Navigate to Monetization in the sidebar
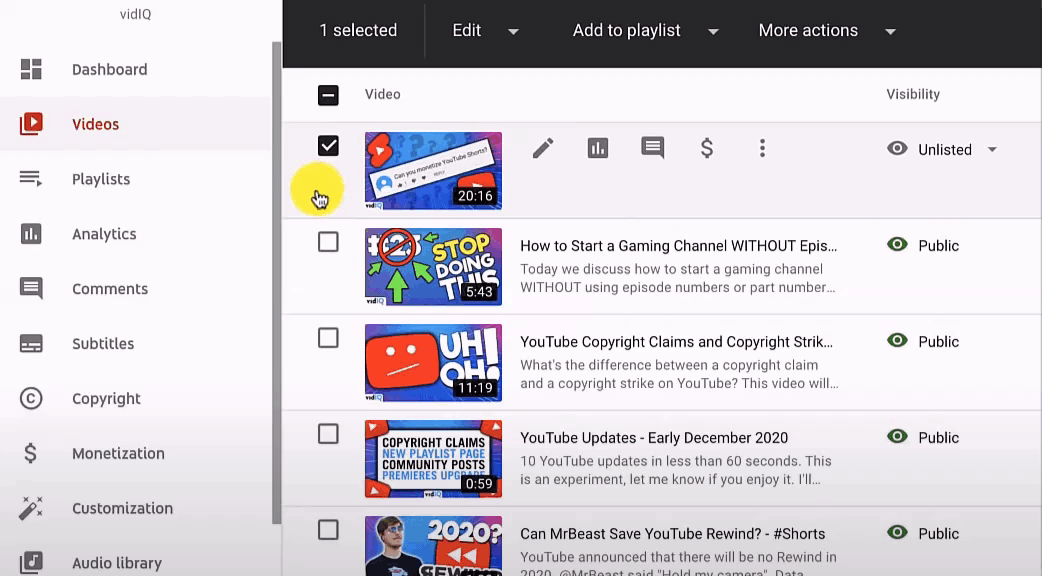1042x576 pixels. 118,453
